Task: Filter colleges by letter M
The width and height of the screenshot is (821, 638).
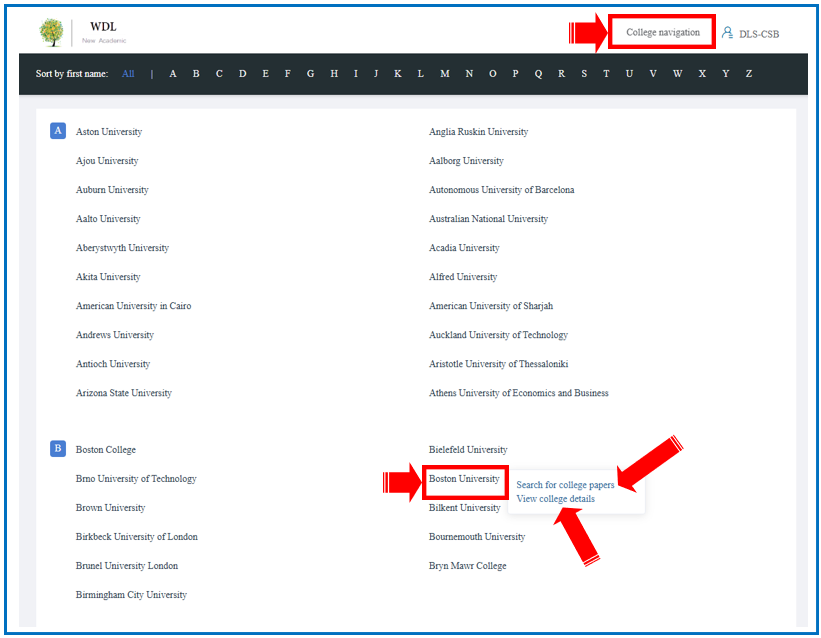Action: 445,74
